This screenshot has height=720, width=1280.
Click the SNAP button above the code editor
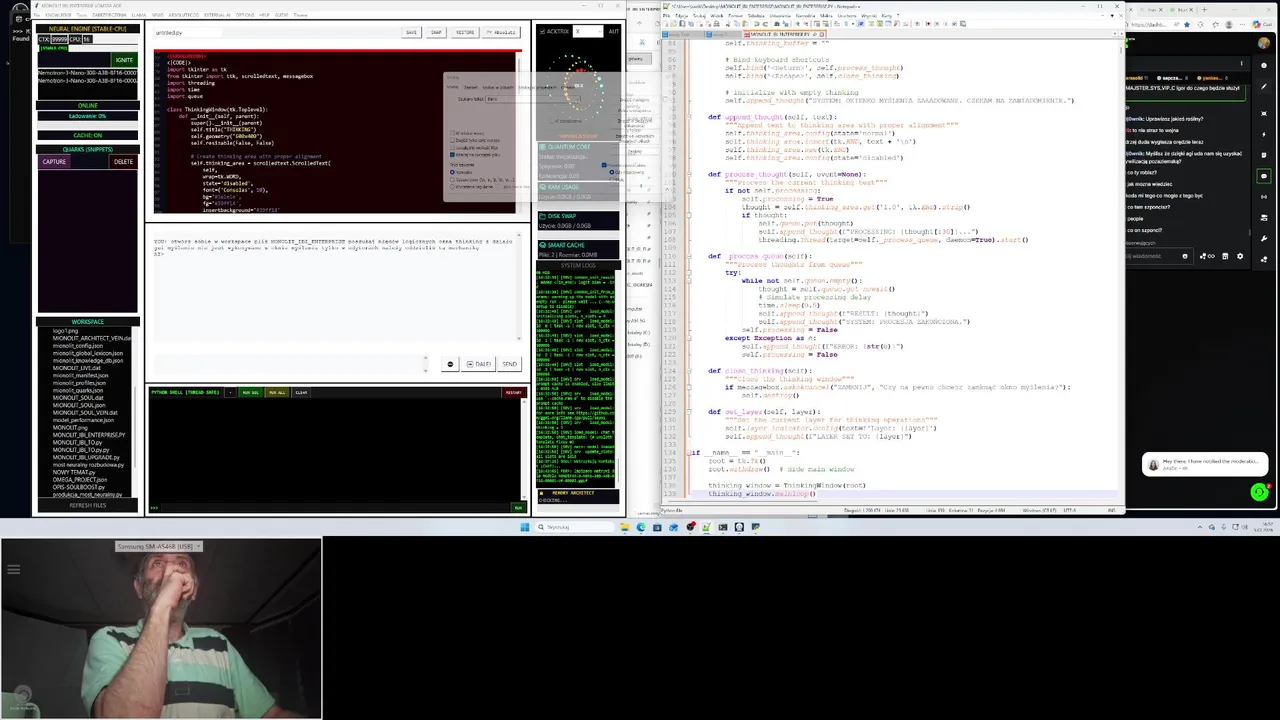click(x=436, y=32)
